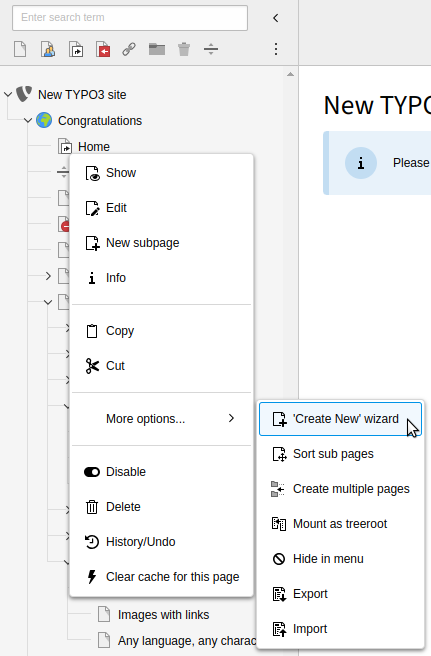Select New TYPO3 site root in tree
This screenshot has height=656, width=431.
[x=82, y=95]
